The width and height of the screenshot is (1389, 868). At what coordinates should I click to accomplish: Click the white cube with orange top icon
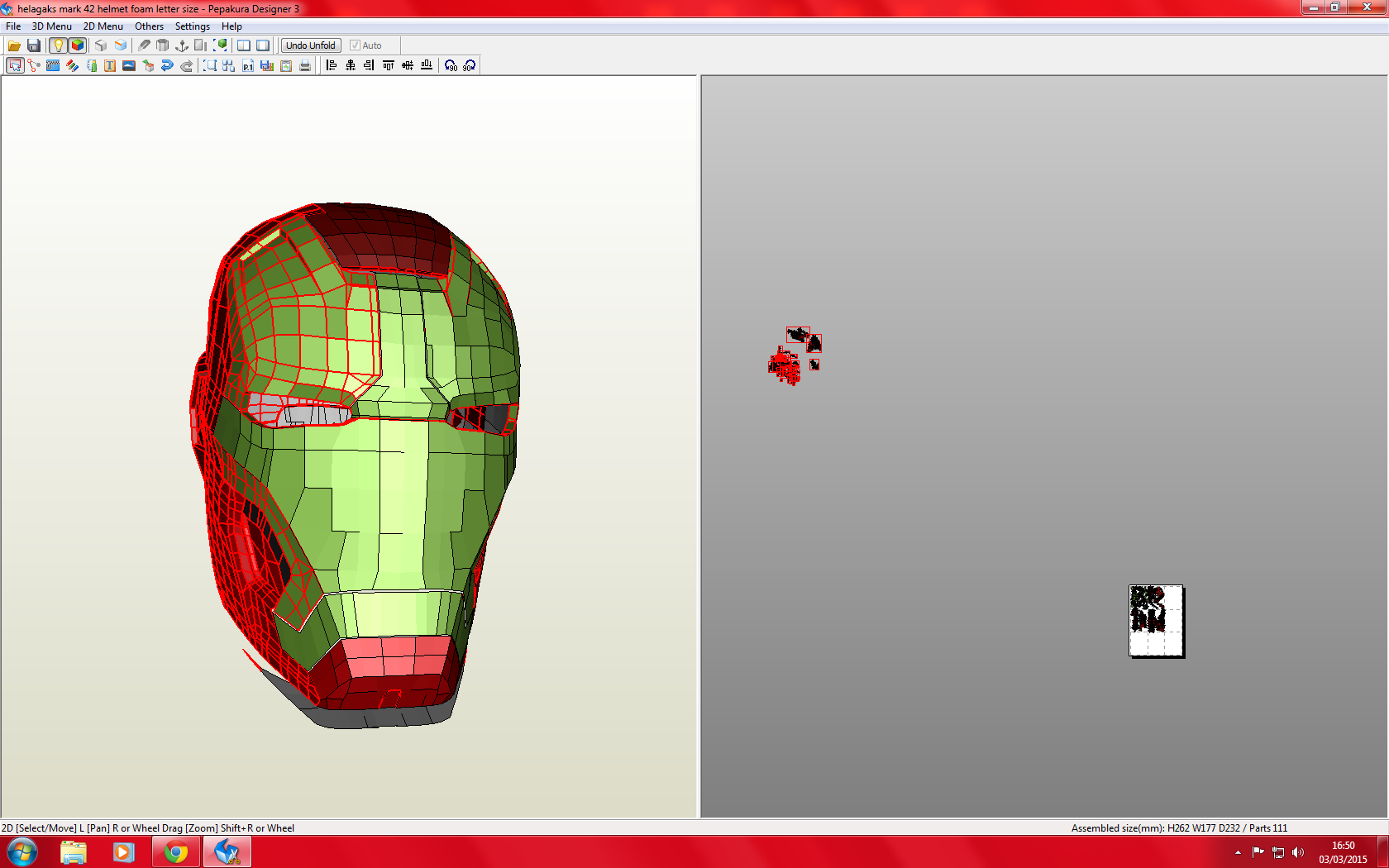point(121,45)
